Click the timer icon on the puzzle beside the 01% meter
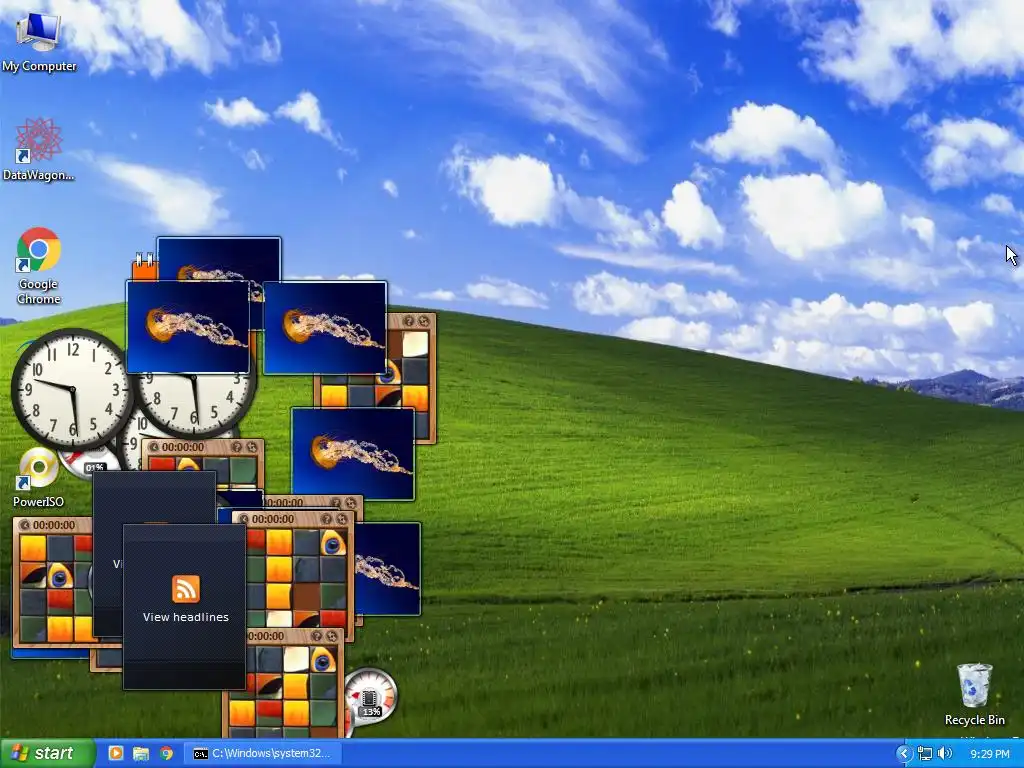 coord(154,447)
